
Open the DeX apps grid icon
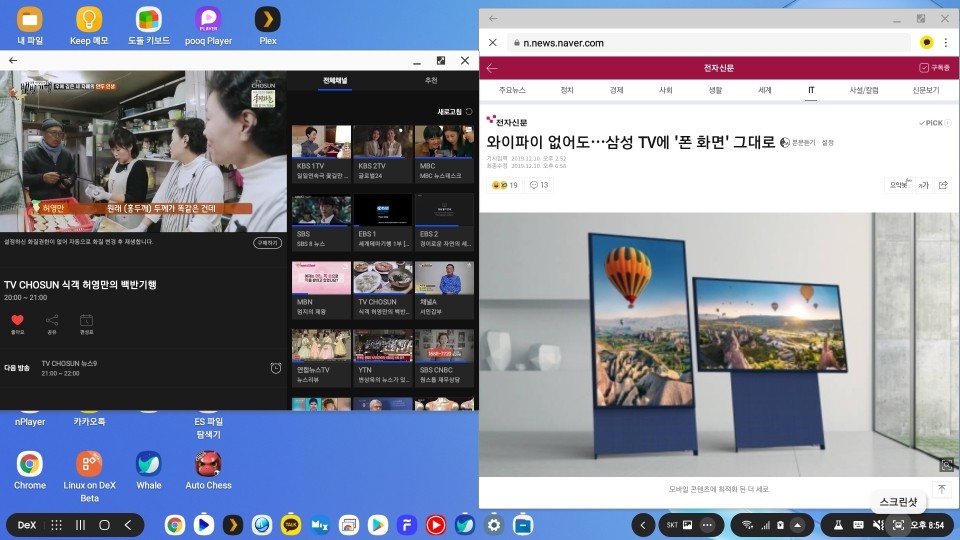click(56, 525)
